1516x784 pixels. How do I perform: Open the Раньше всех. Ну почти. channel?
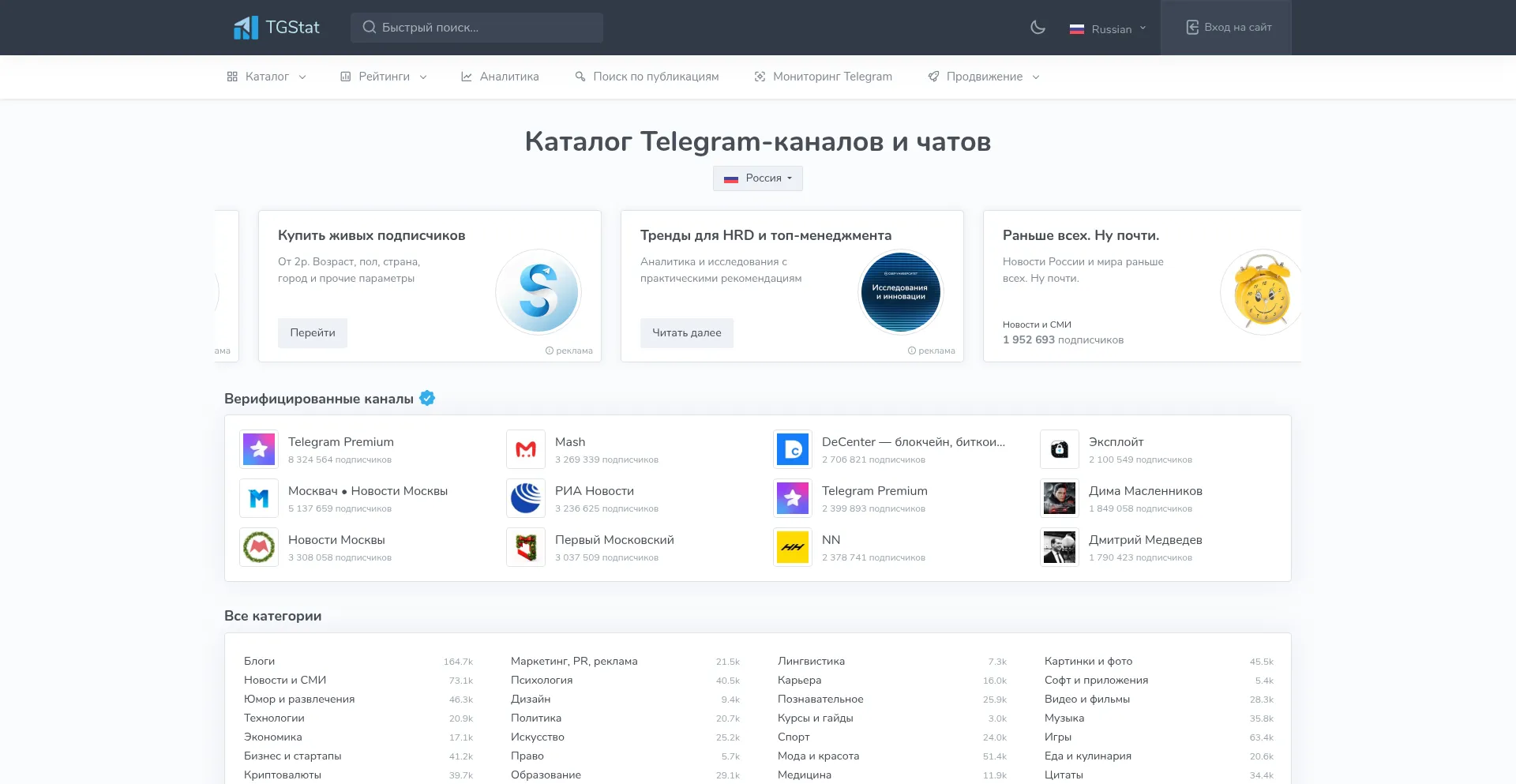[x=1081, y=235]
